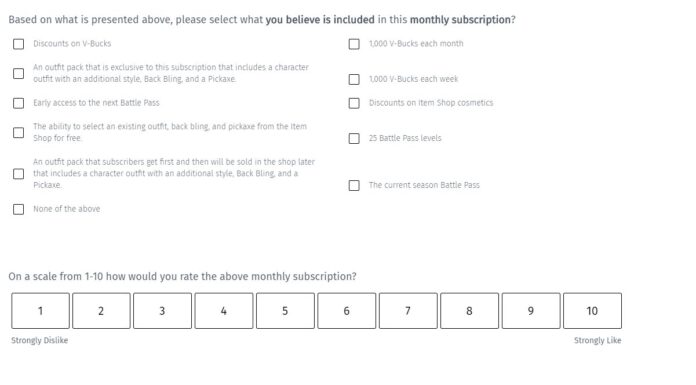Select the 1,000 V-Bucks each week checkbox
This screenshot has height=385, width=696.
coord(354,79)
